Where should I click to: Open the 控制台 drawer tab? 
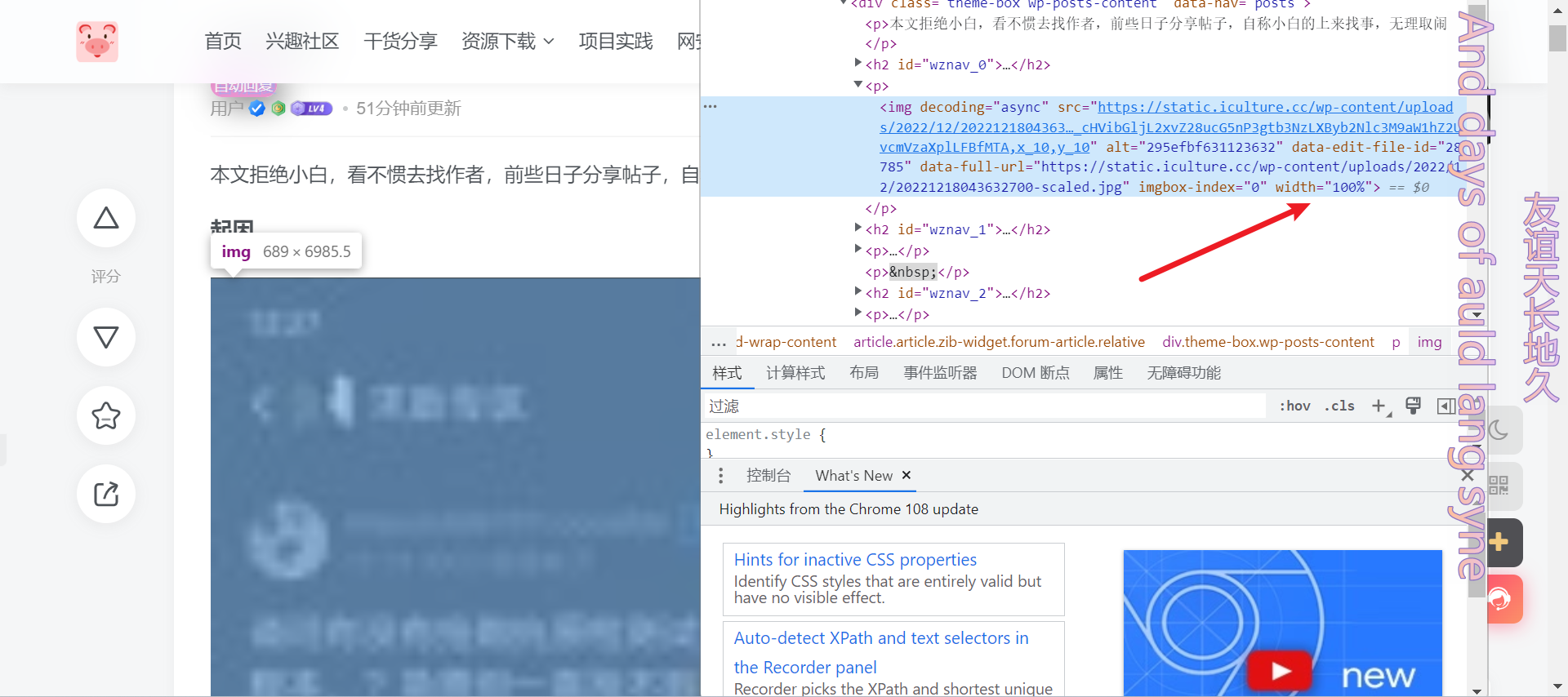[x=768, y=475]
